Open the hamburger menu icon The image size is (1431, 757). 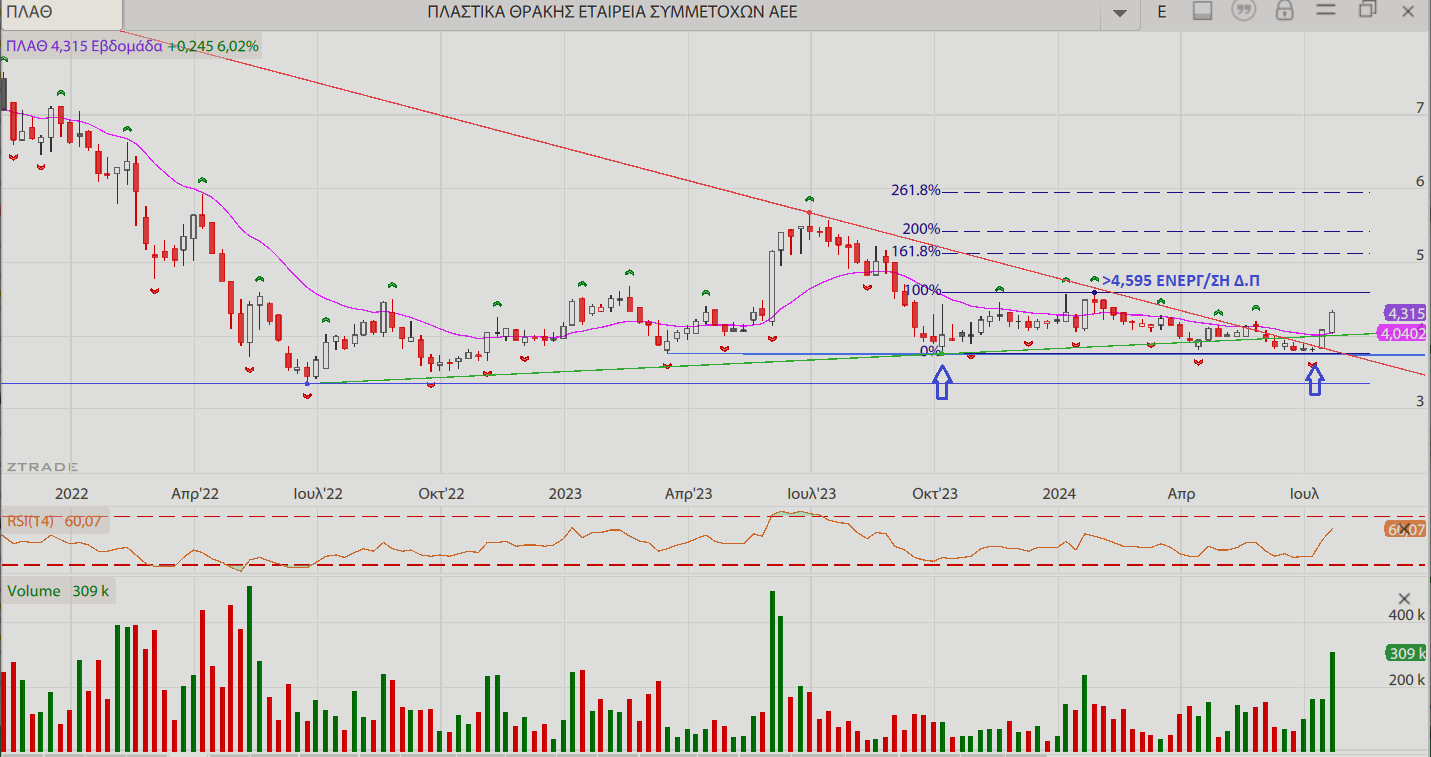[x=1326, y=11]
